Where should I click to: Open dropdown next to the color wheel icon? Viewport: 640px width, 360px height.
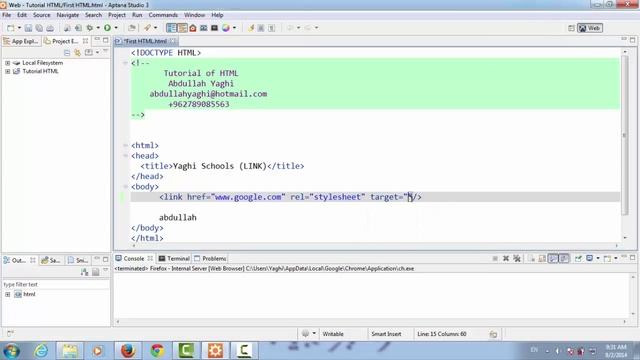coord(234,28)
